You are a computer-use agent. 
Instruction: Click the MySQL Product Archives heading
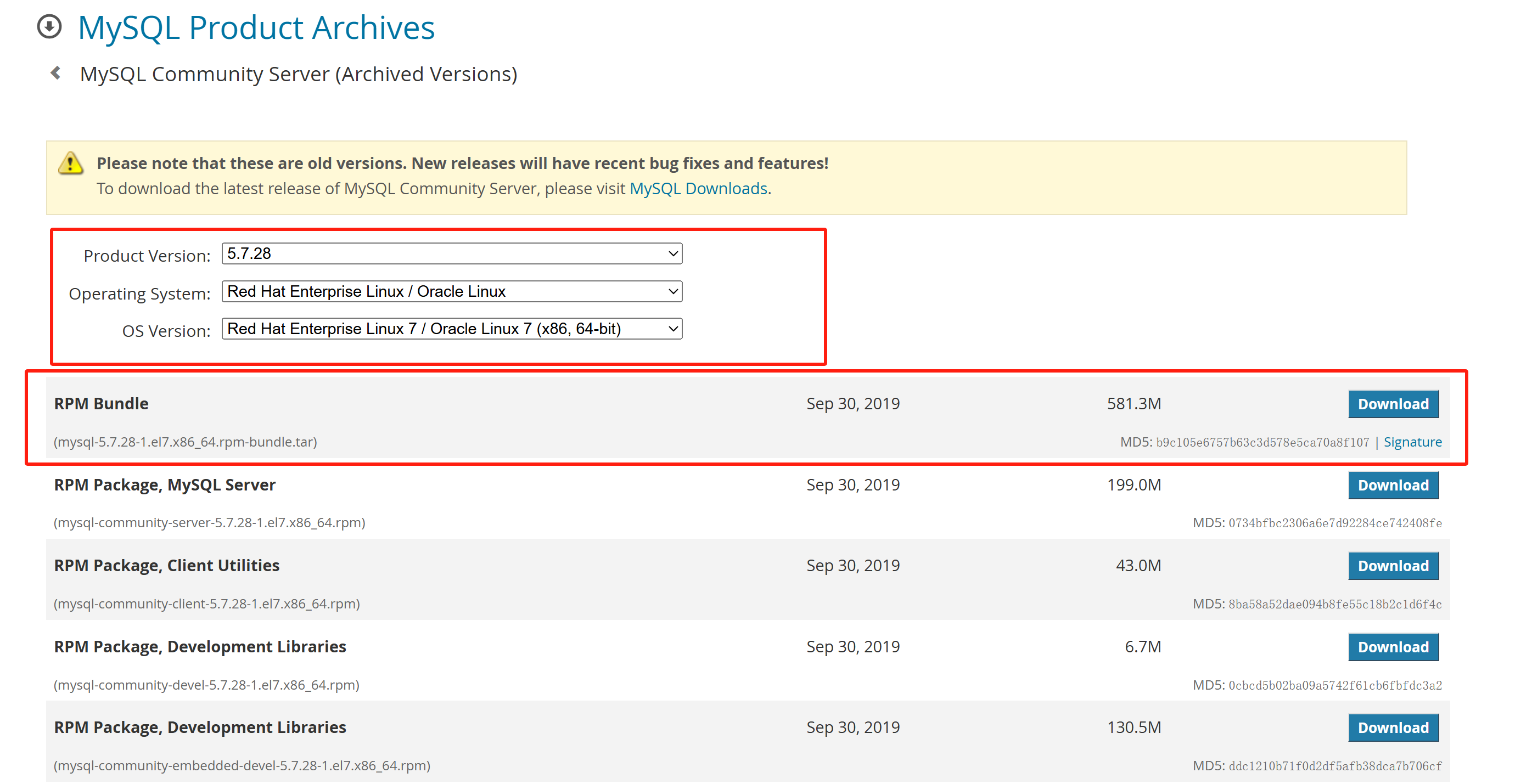256,28
